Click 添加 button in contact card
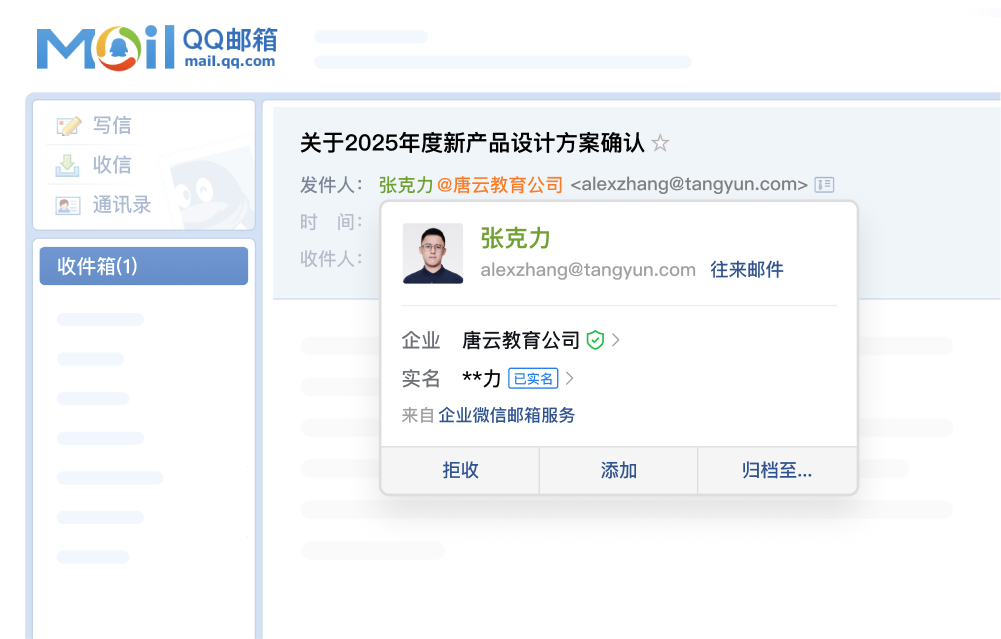Screen dimensions: 1001x639 point(619,470)
